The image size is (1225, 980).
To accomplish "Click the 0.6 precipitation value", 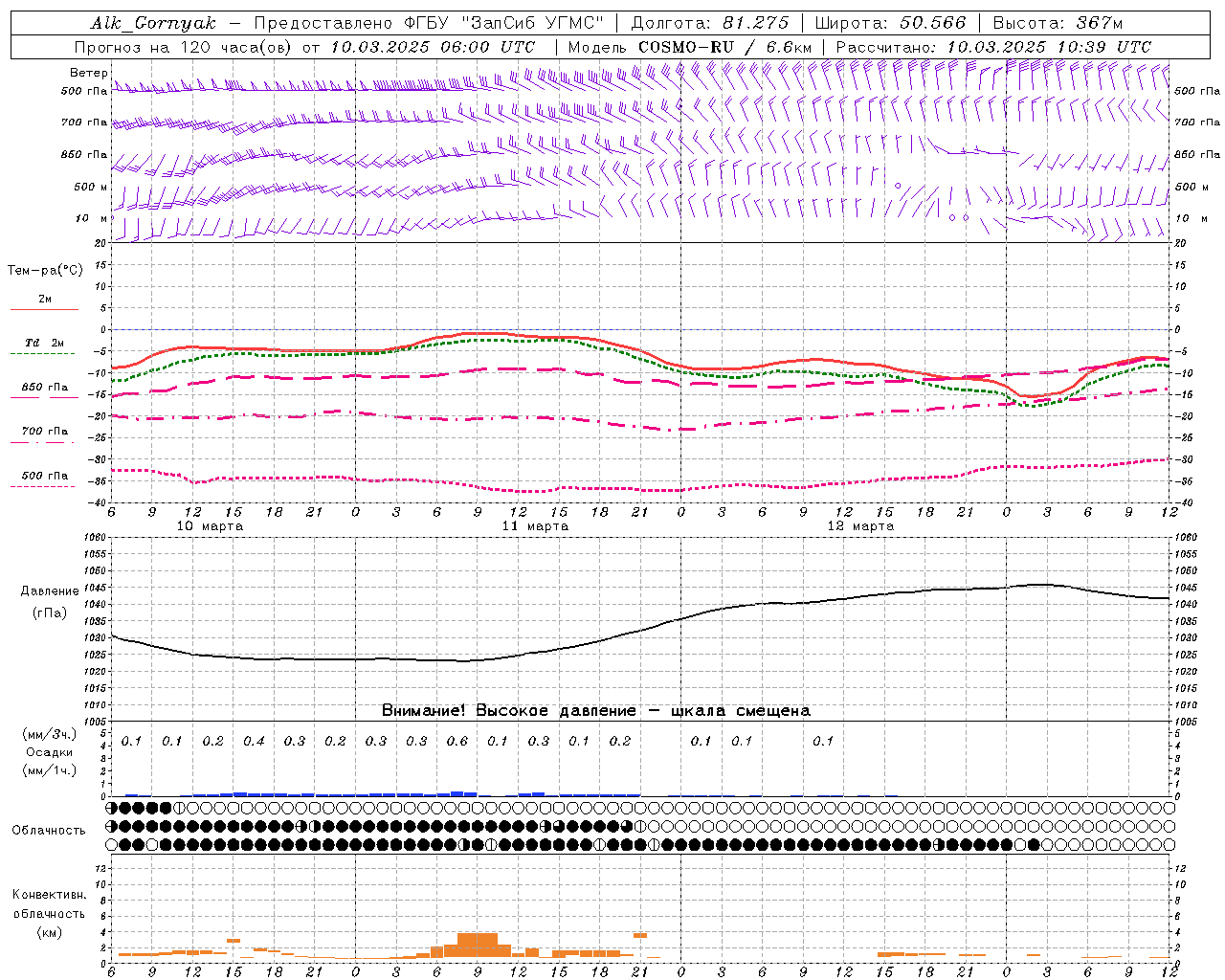I will [457, 741].
